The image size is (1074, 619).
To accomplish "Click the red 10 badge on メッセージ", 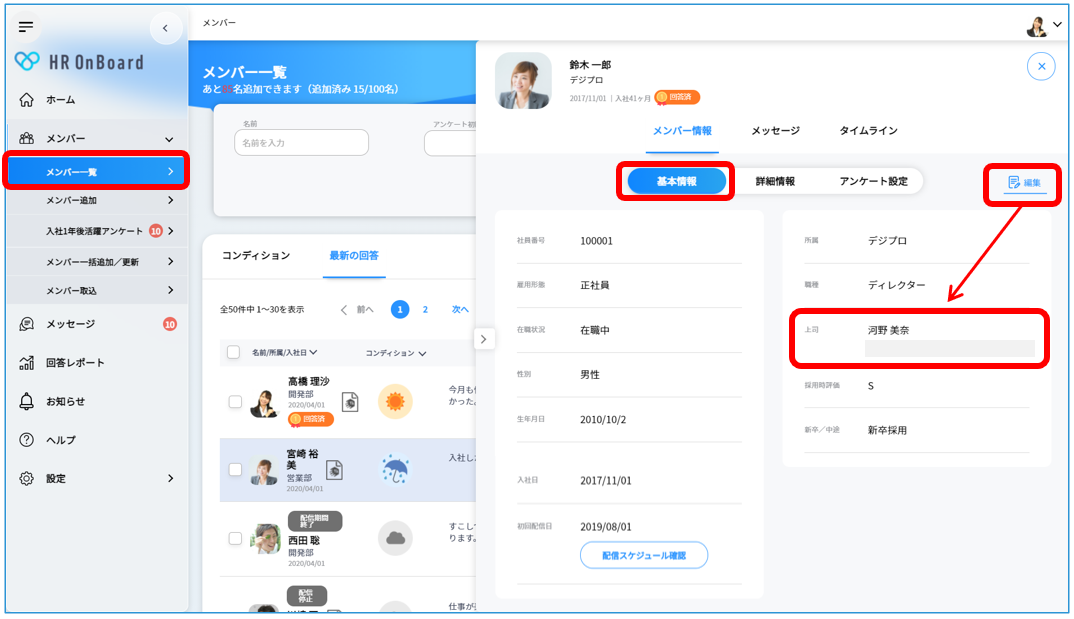I will point(170,324).
